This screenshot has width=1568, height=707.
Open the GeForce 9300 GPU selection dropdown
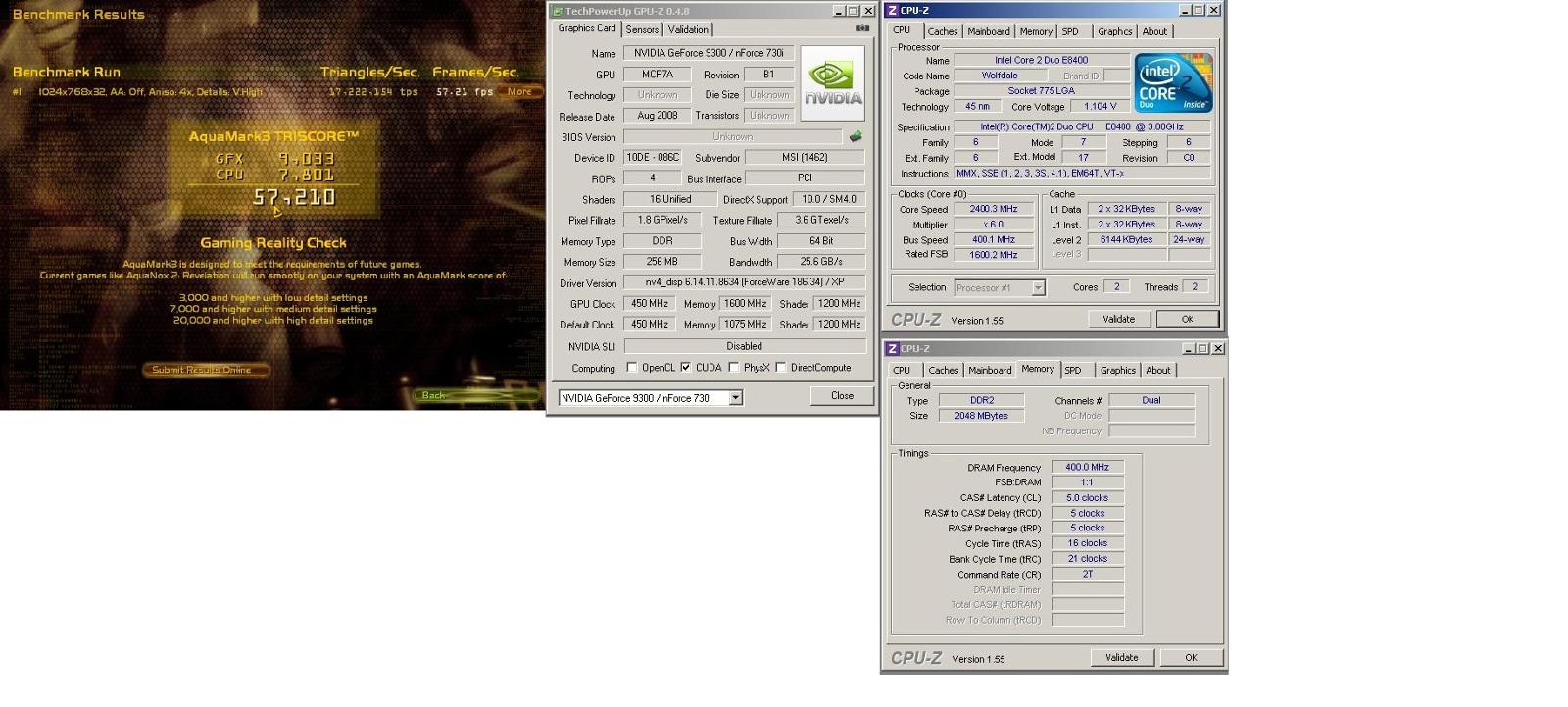(735, 397)
